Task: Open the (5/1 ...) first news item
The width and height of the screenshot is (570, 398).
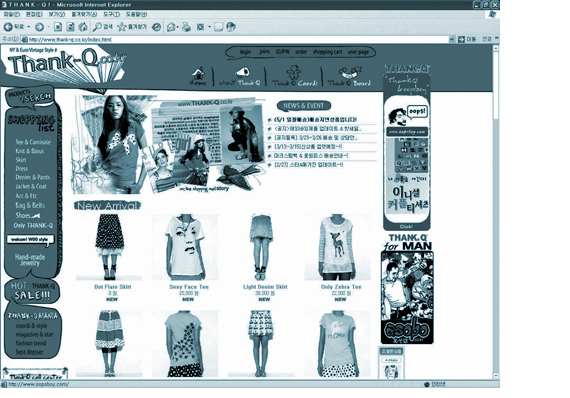Action: pyautogui.click(x=316, y=120)
